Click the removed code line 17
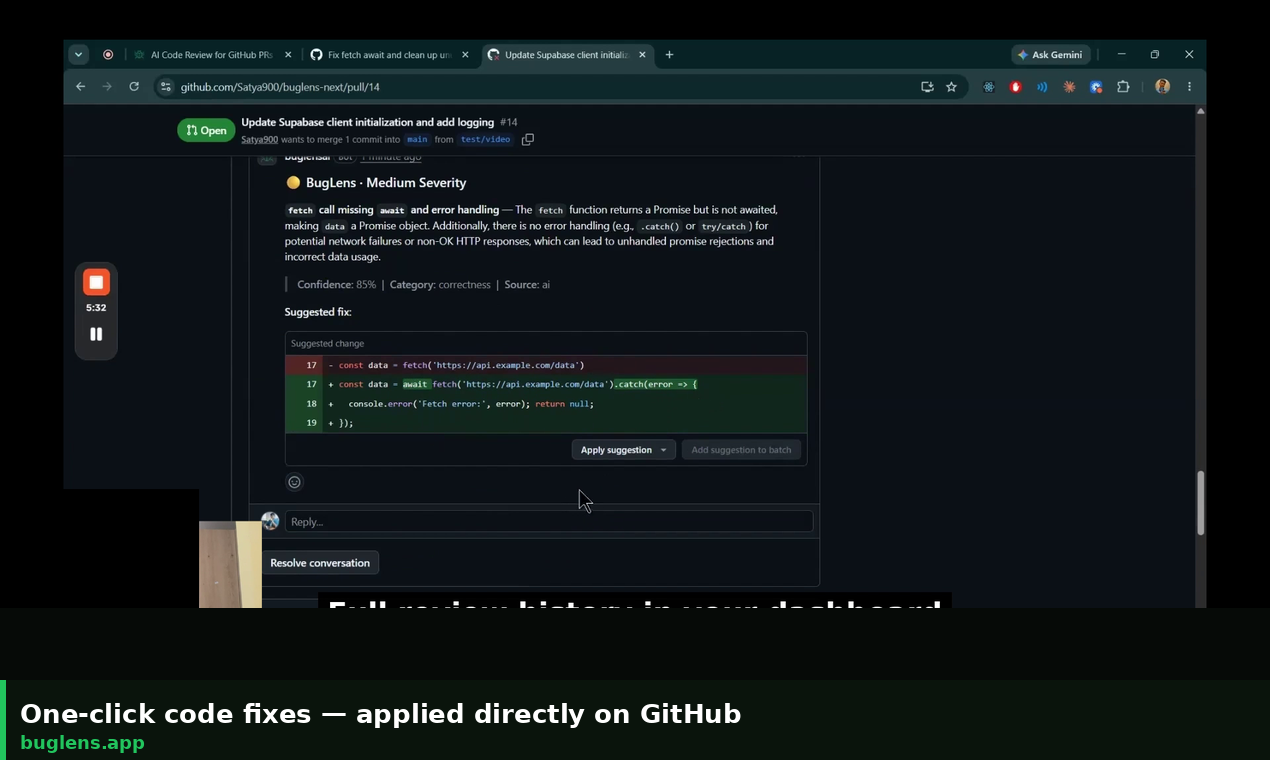The height and width of the screenshot is (760, 1270). pyautogui.click(x=546, y=365)
